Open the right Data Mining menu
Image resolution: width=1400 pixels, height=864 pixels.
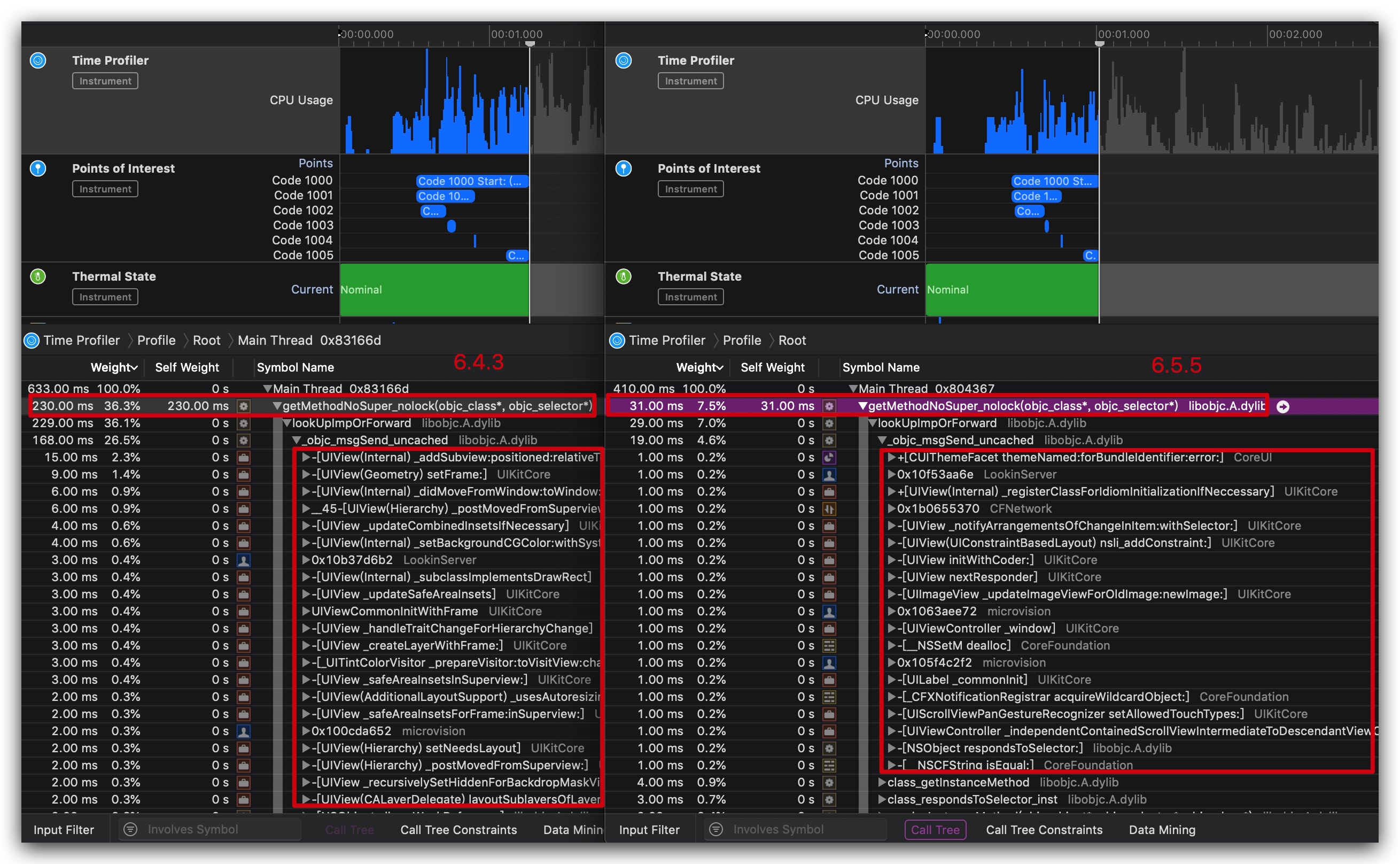pos(1161,829)
